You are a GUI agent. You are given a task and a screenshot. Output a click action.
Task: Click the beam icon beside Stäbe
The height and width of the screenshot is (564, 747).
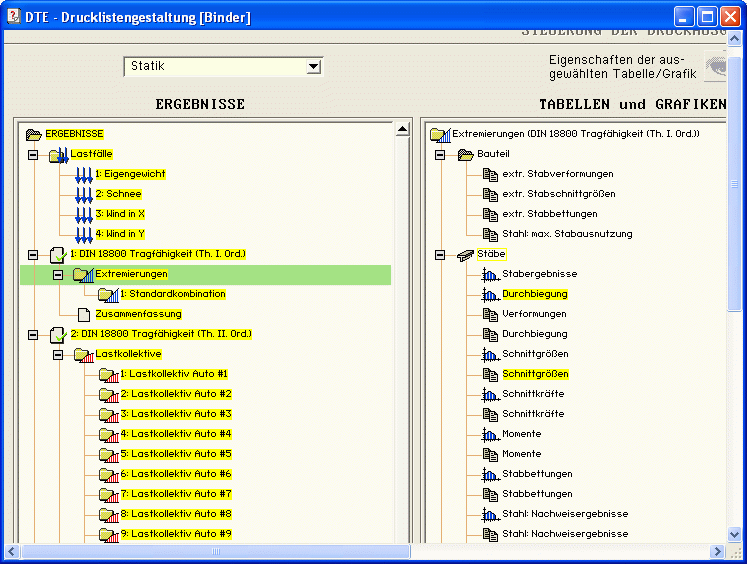(x=465, y=255)
